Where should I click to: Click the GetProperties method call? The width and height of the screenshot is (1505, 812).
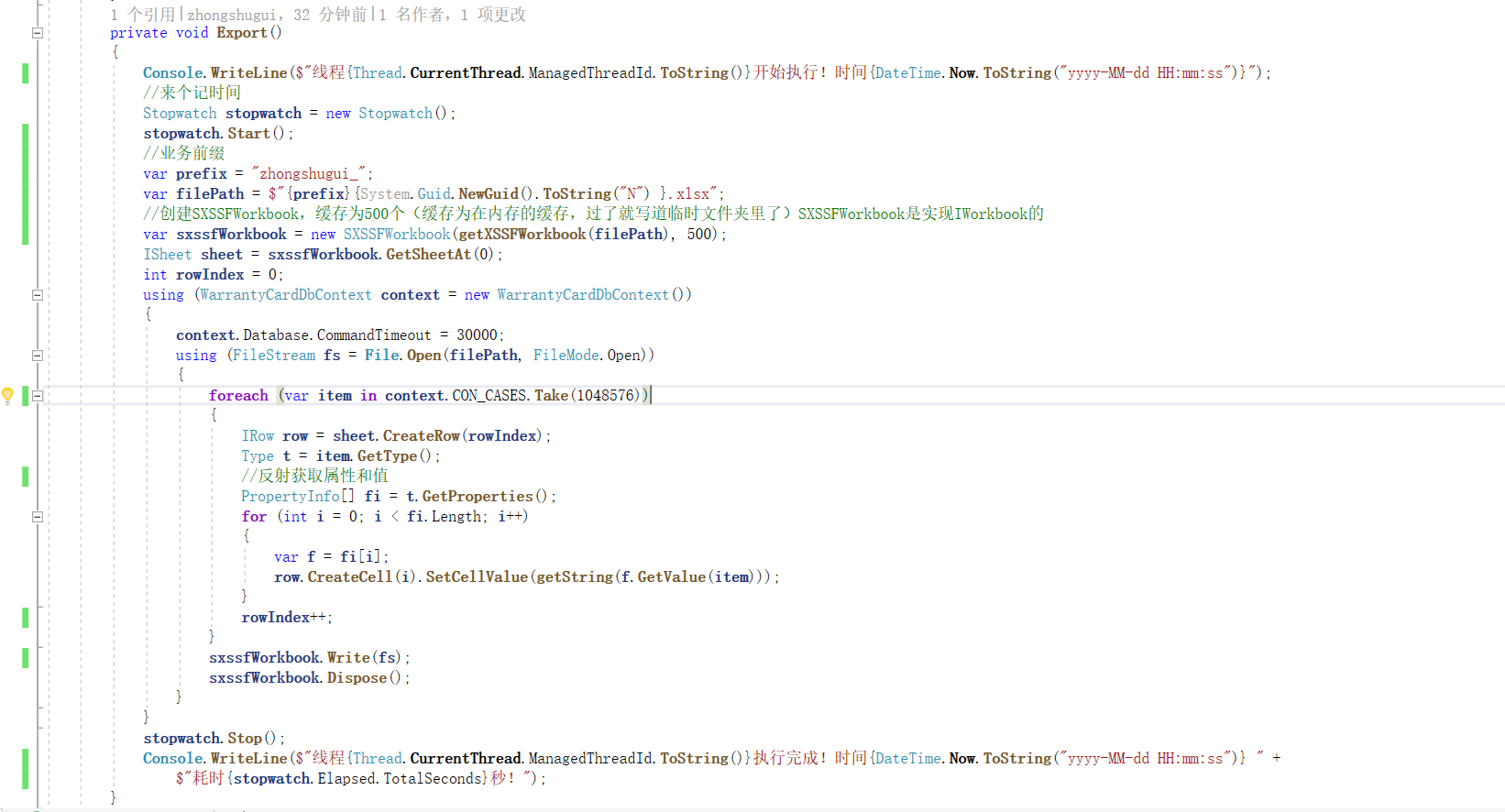point(477,497)
